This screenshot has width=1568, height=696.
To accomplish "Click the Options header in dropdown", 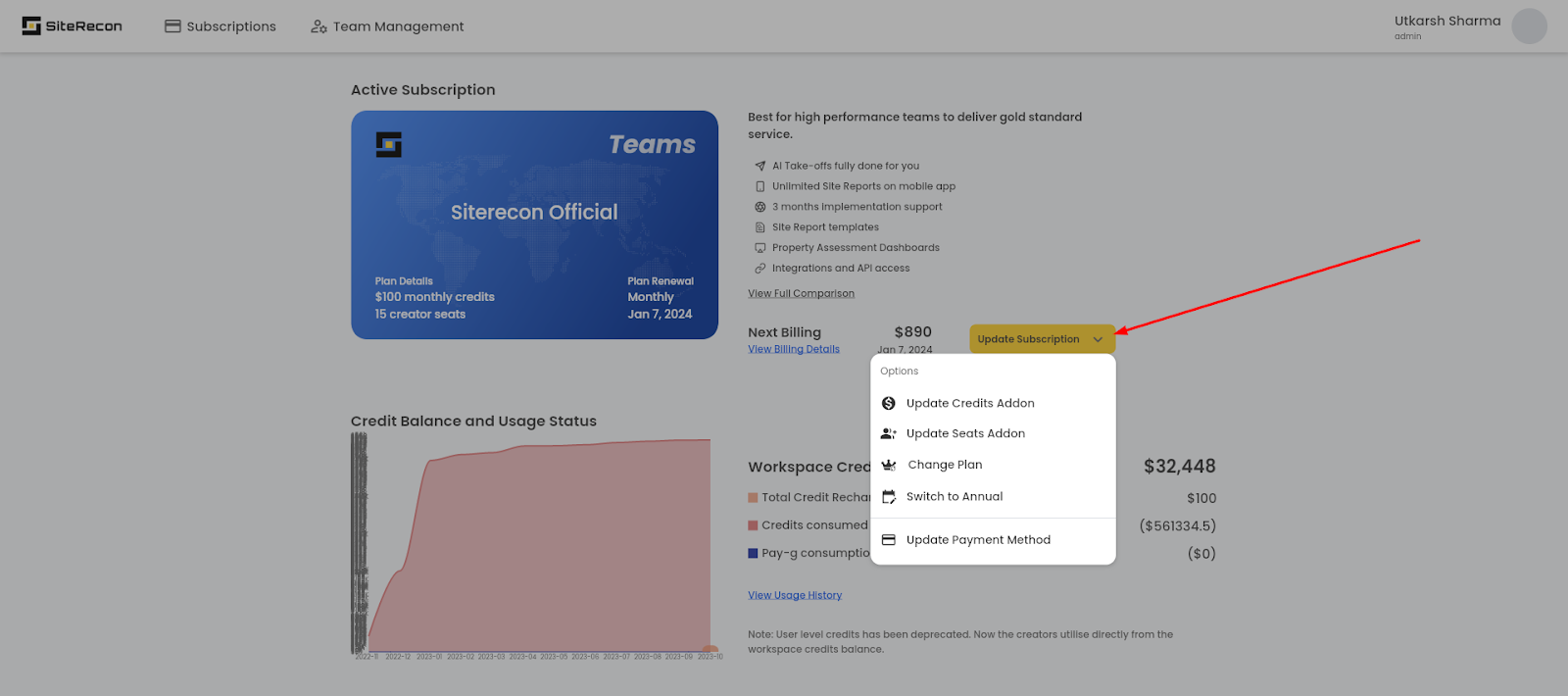I will (x=899, y=372).
